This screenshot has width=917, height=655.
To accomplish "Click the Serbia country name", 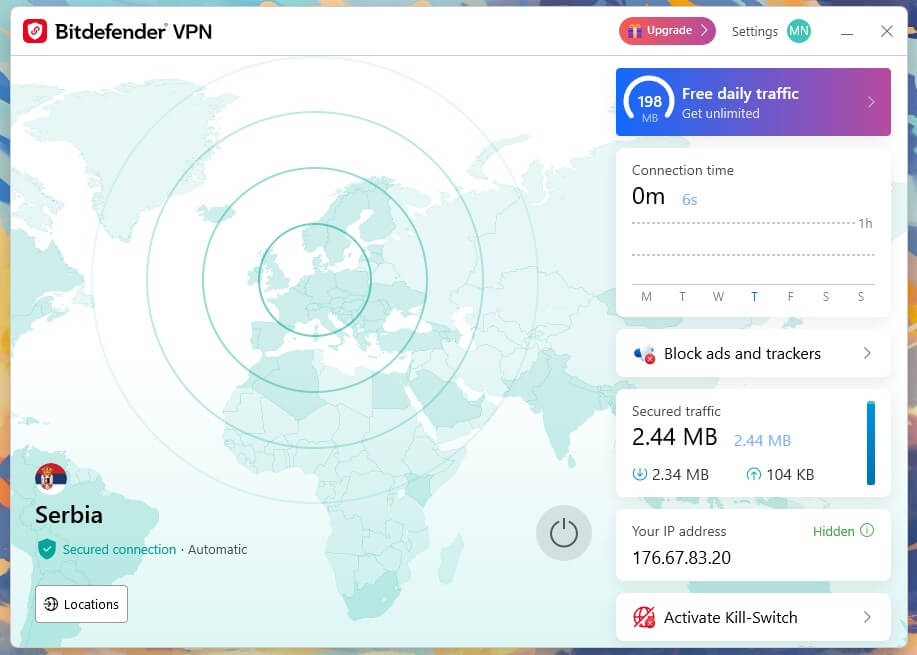I will click(x=69, y=515).
